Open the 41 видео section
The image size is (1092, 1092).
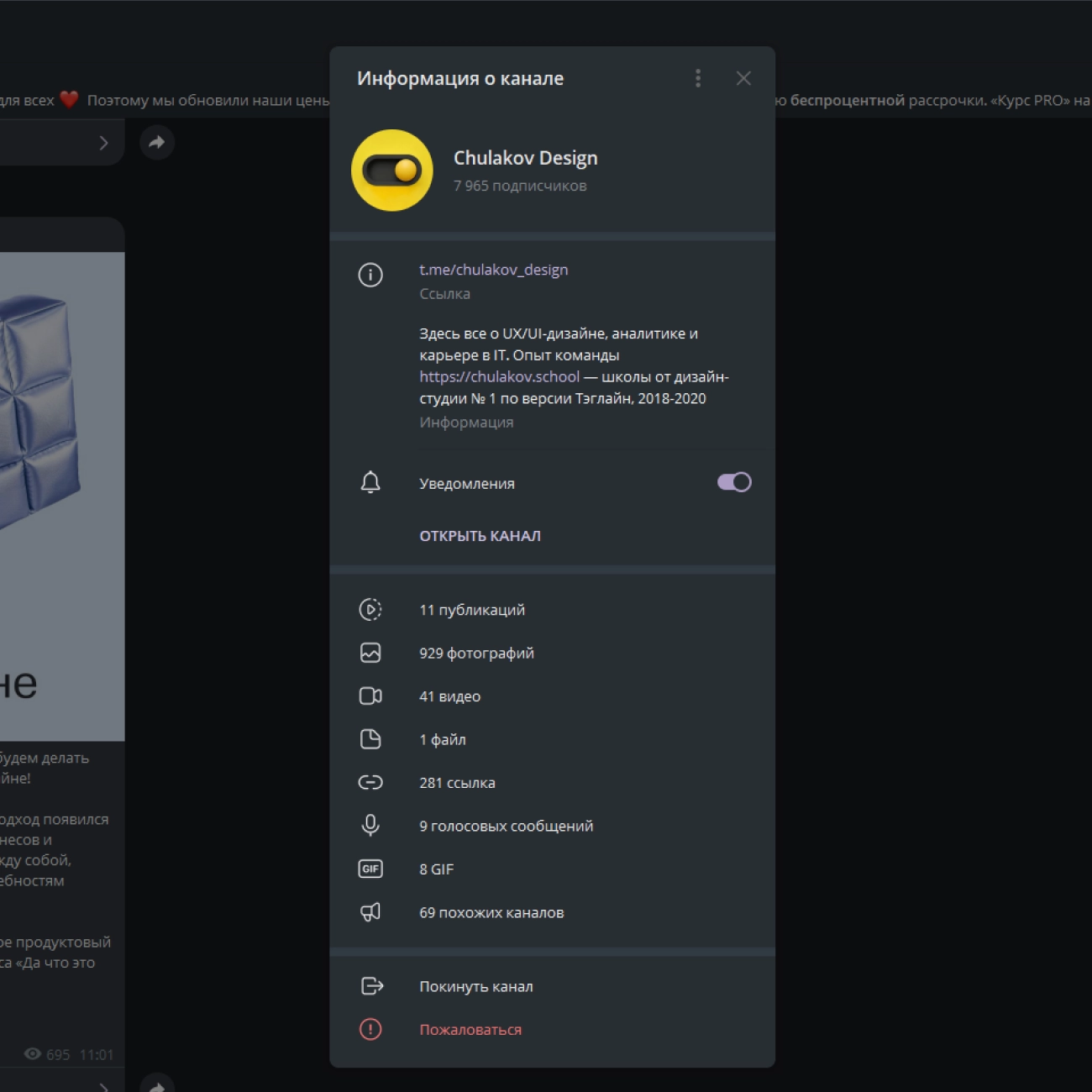(552, 696)
